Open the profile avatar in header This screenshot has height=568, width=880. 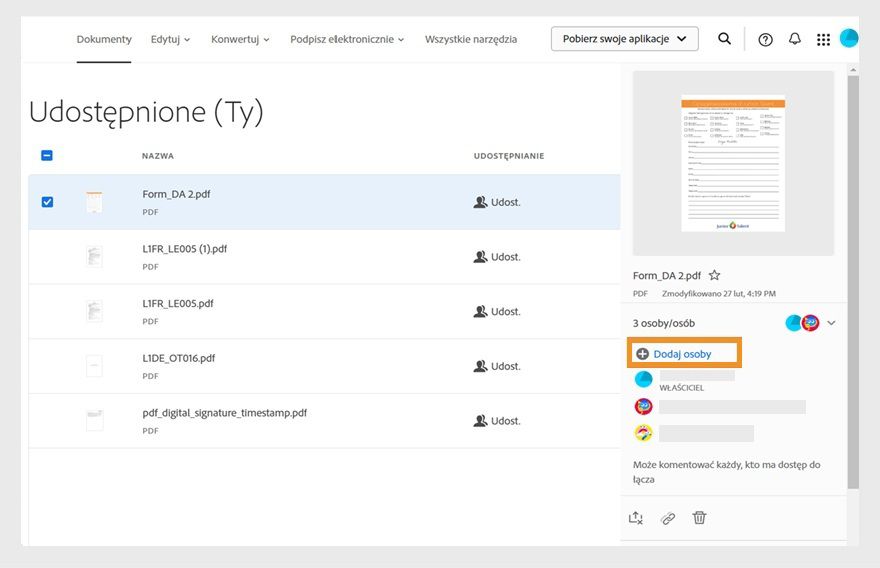849,38
